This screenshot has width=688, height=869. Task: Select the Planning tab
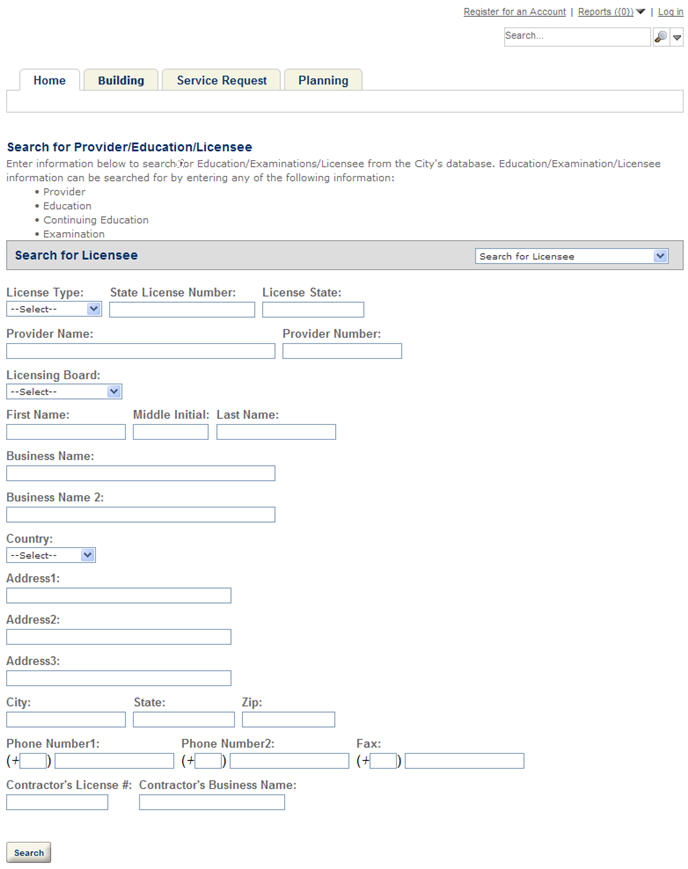[x=323, y=80]
